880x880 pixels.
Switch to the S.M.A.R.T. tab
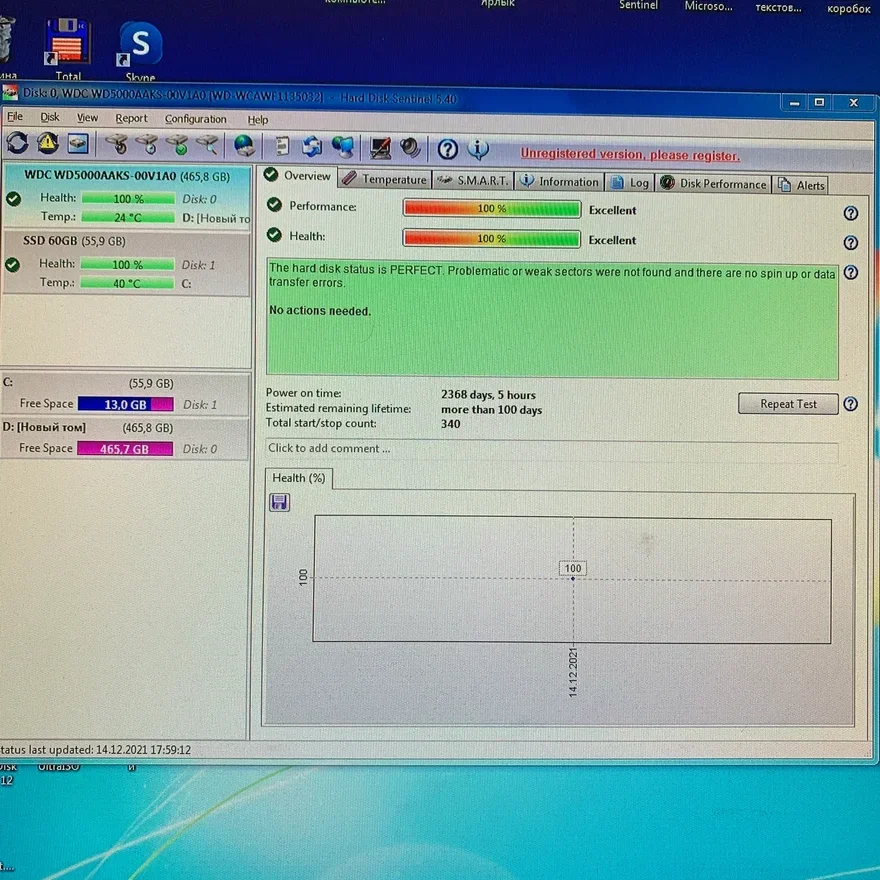[473, 180]
